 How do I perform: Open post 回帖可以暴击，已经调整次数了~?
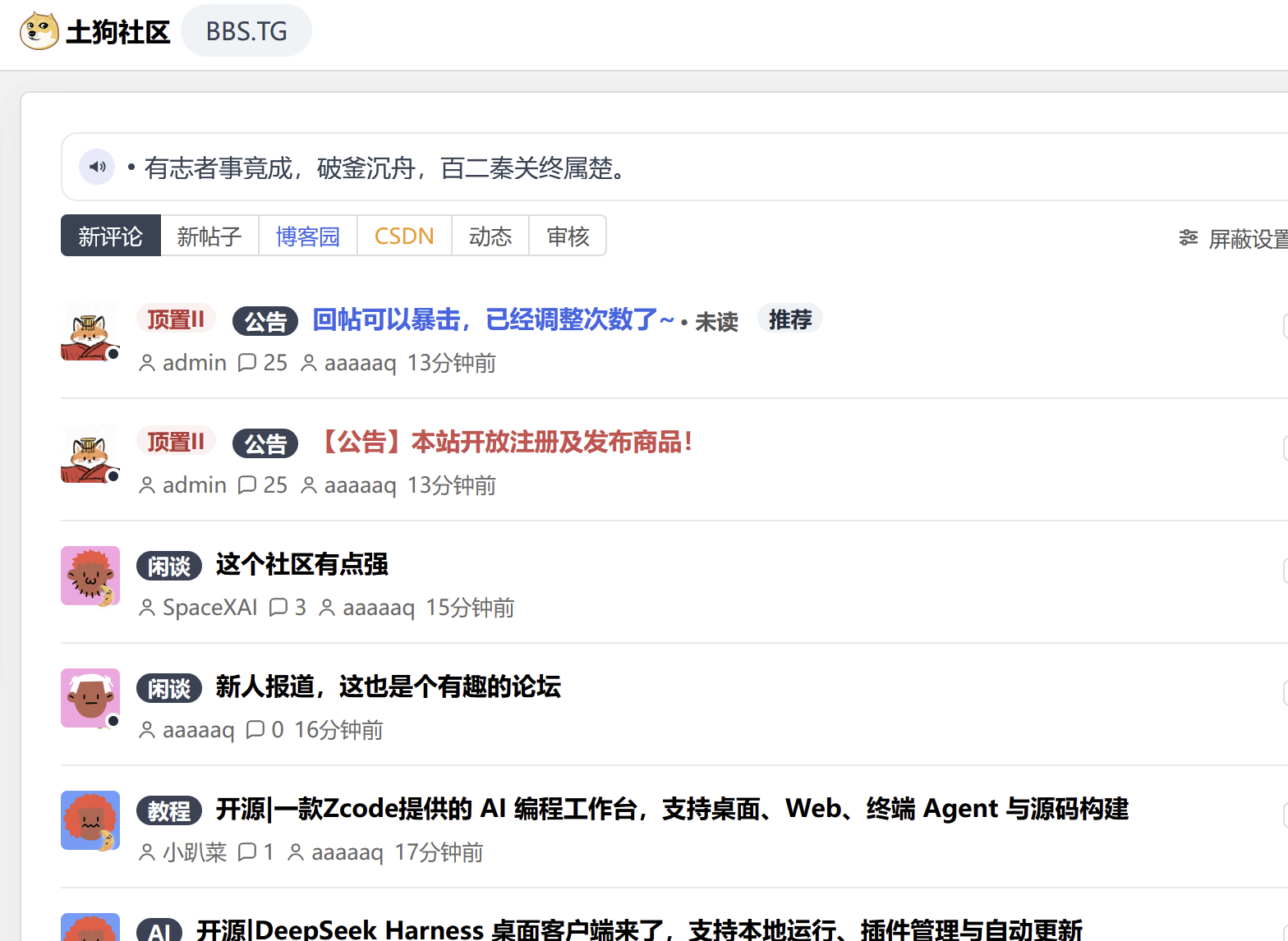point(494,319)
